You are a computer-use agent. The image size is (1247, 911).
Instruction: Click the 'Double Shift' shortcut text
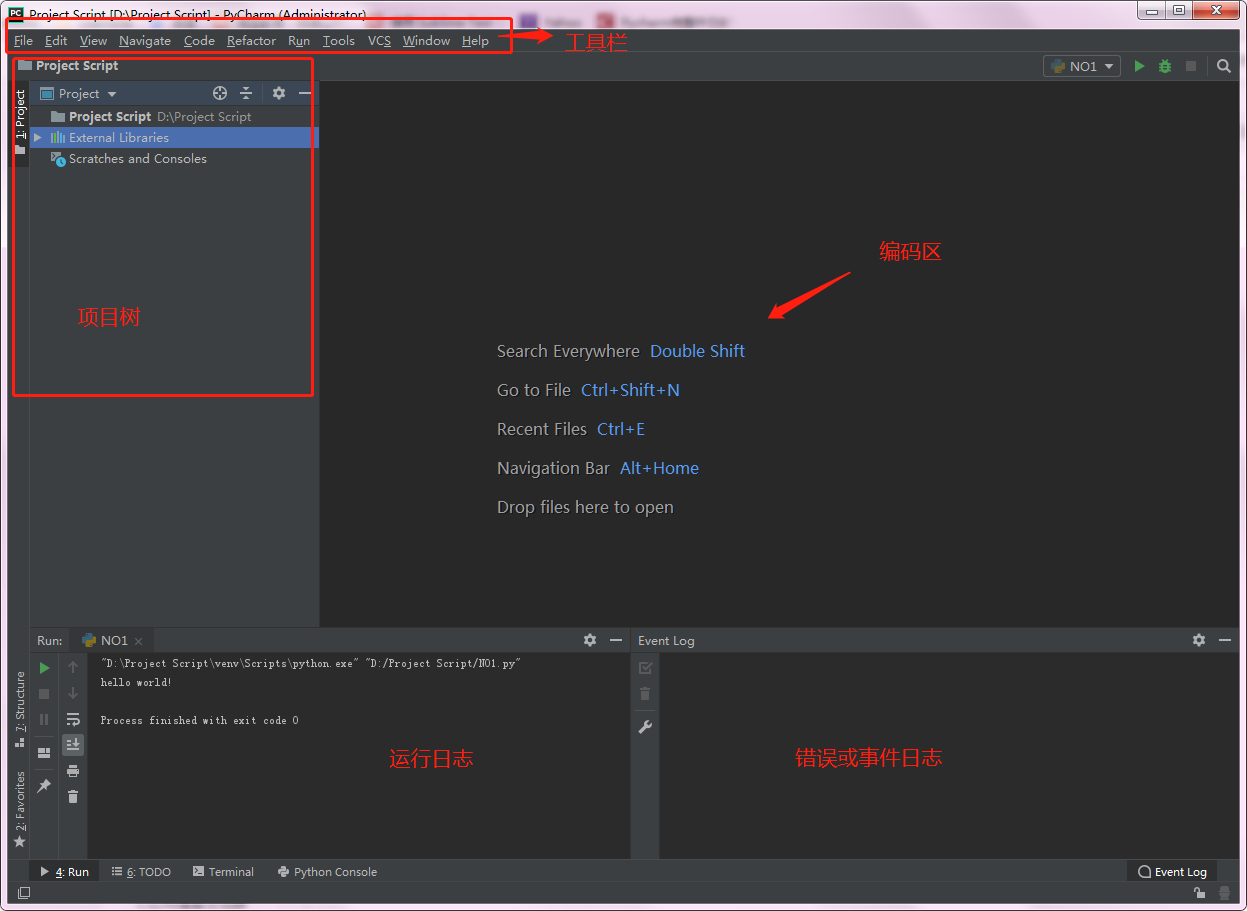[697, 351]
